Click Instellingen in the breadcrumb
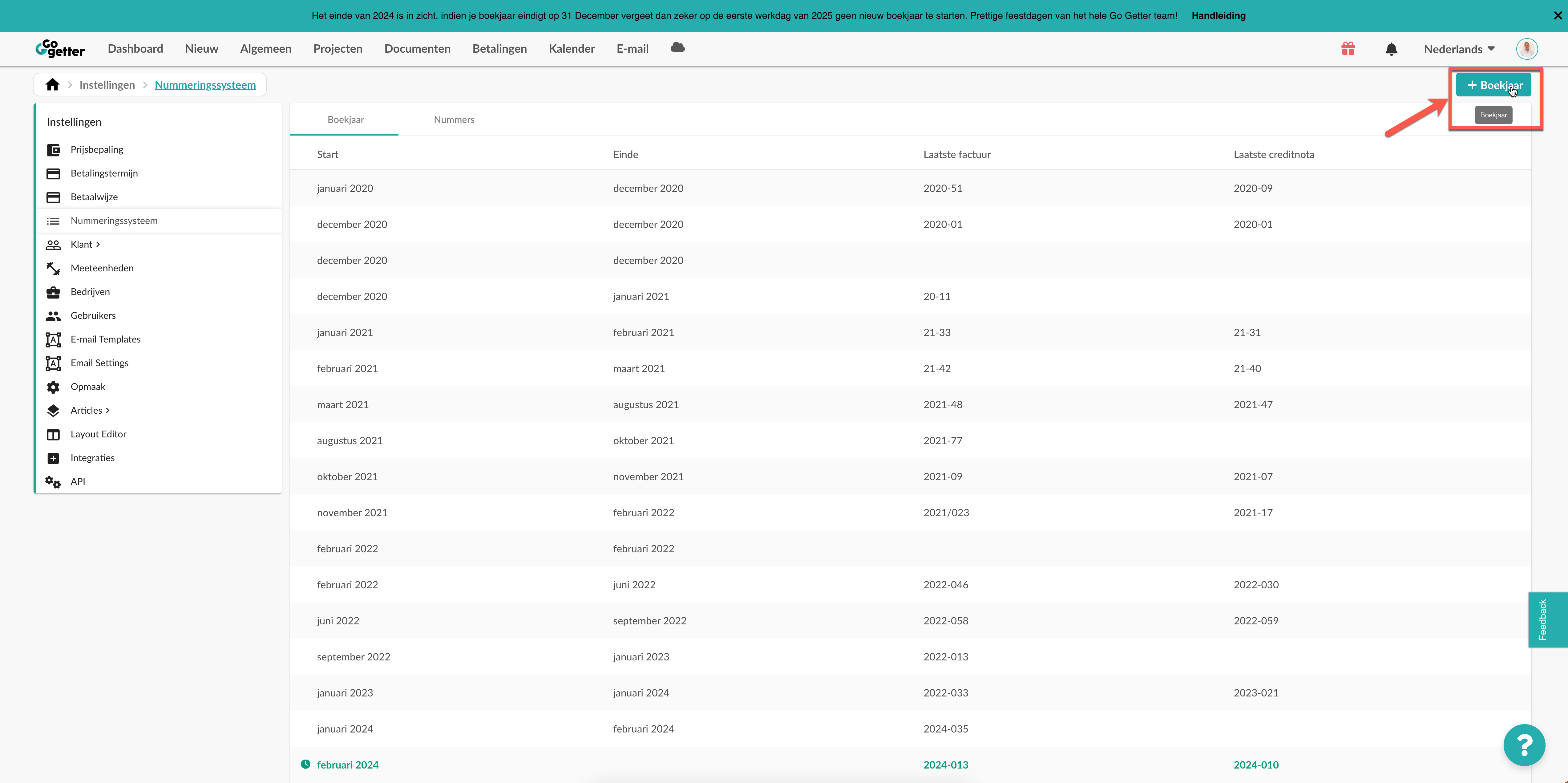The width and height of the screenshot is (1568, 783). point(107,85)
